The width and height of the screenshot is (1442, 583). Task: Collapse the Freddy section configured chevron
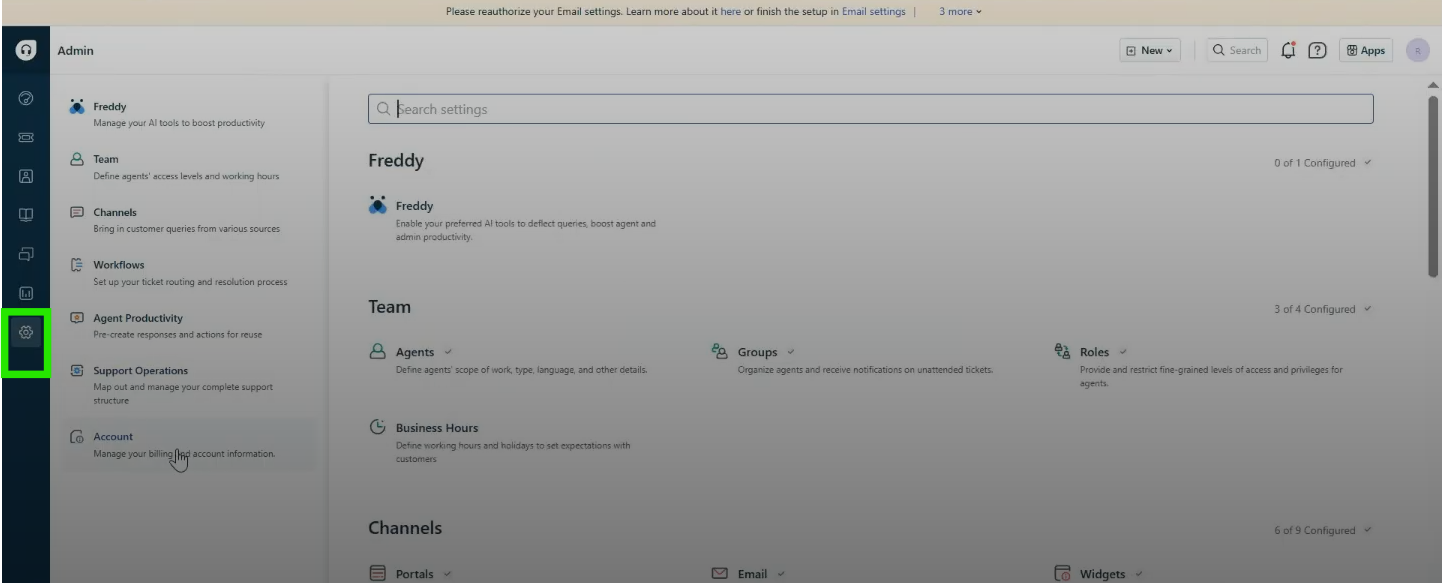pos(1368,163)
